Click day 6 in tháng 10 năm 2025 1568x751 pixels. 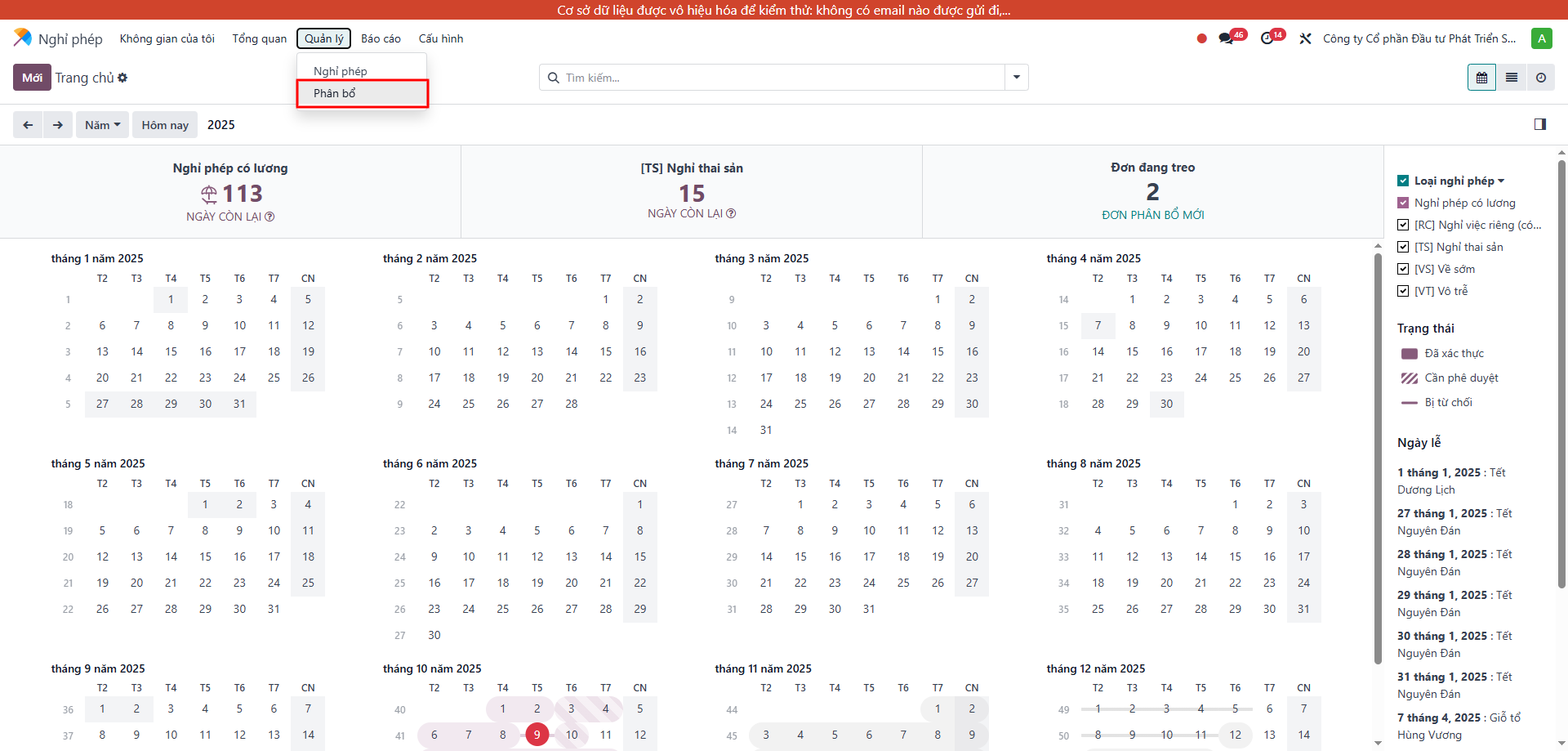434,735
